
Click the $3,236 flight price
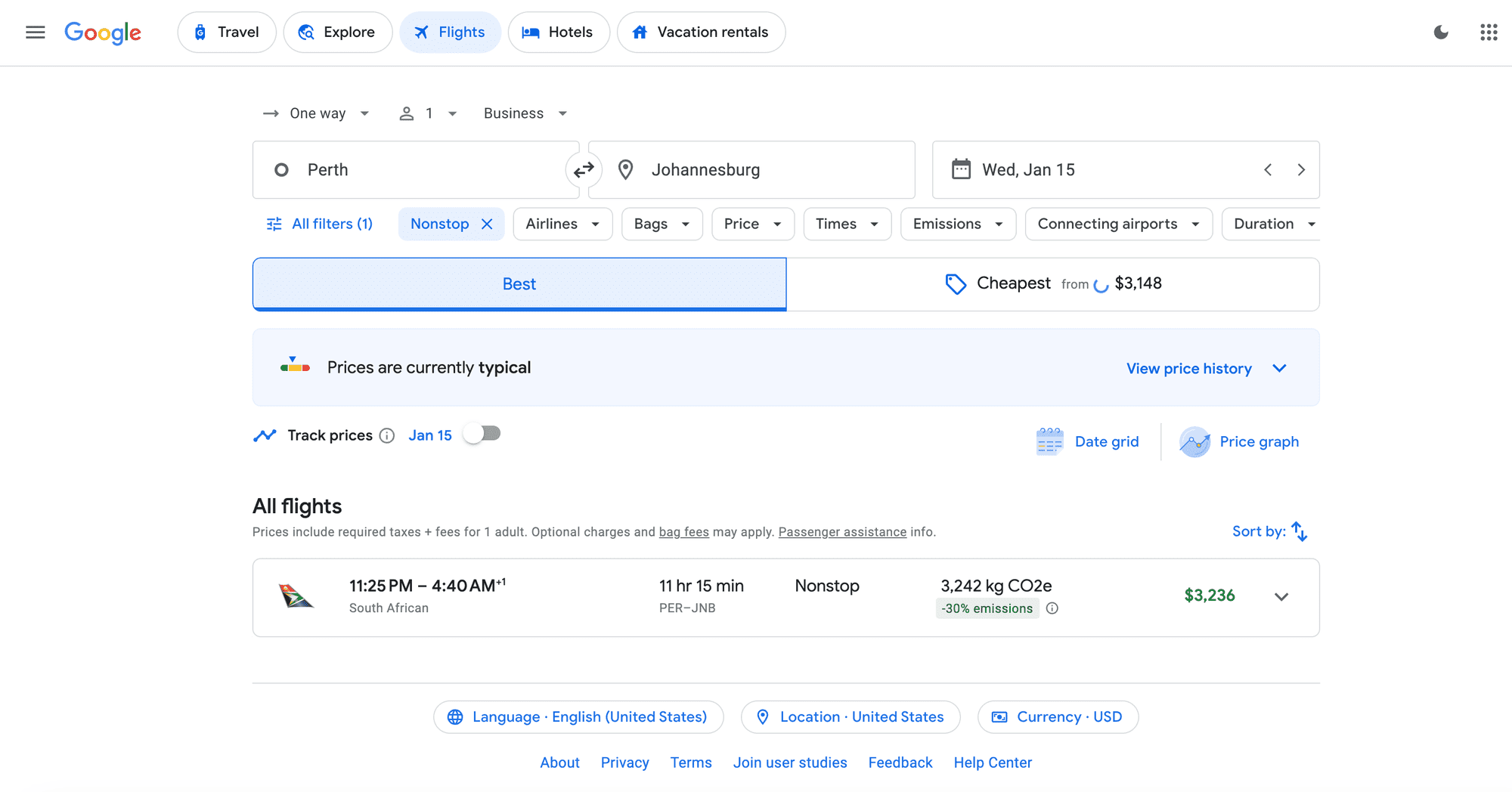click(x=1210, y=596)
